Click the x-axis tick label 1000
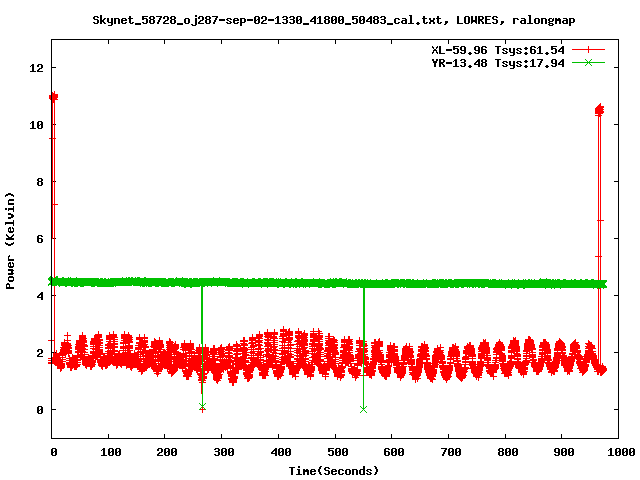640x480 pixels. tap(621, 452)
